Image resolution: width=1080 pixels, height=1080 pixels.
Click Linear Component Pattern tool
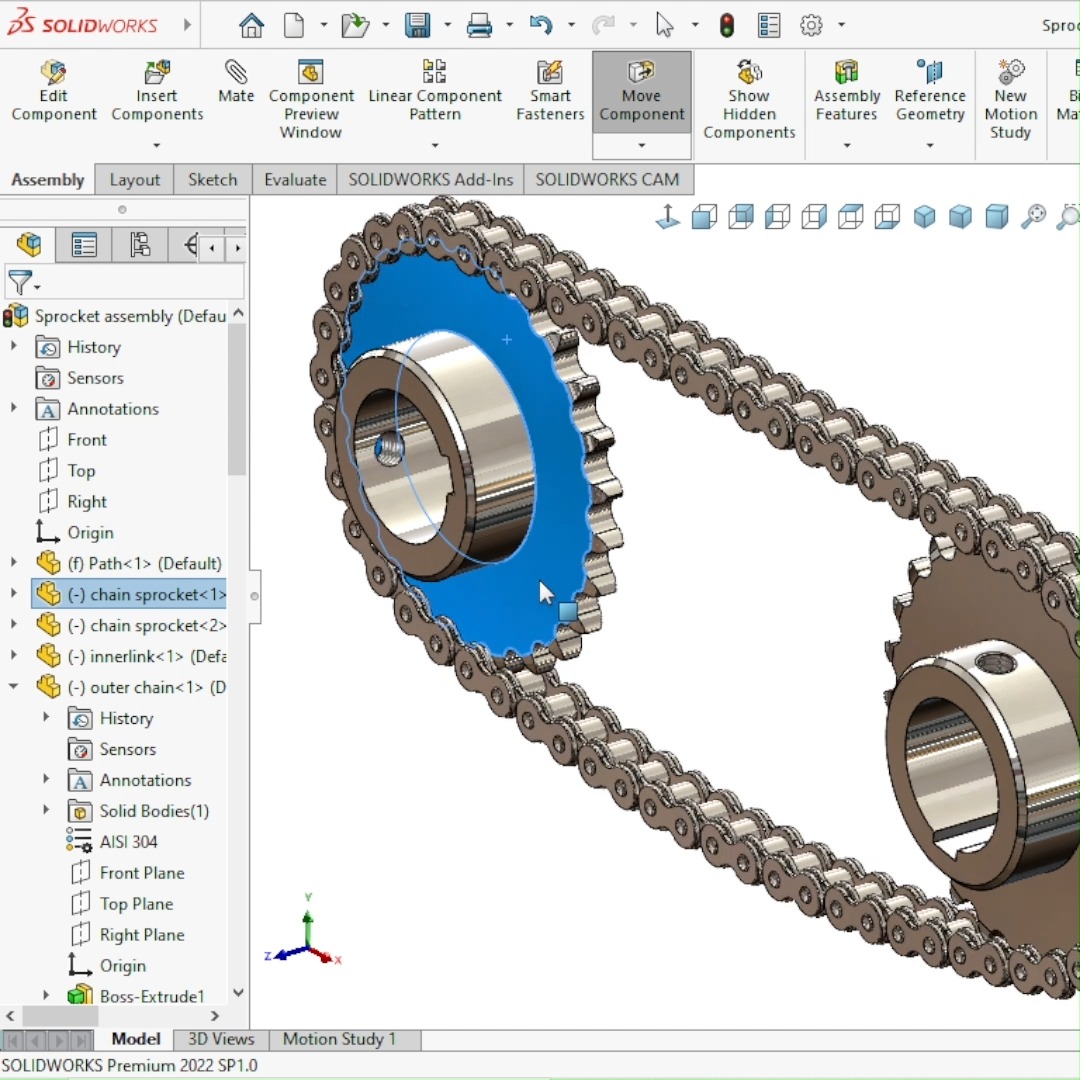click(435, 90)
